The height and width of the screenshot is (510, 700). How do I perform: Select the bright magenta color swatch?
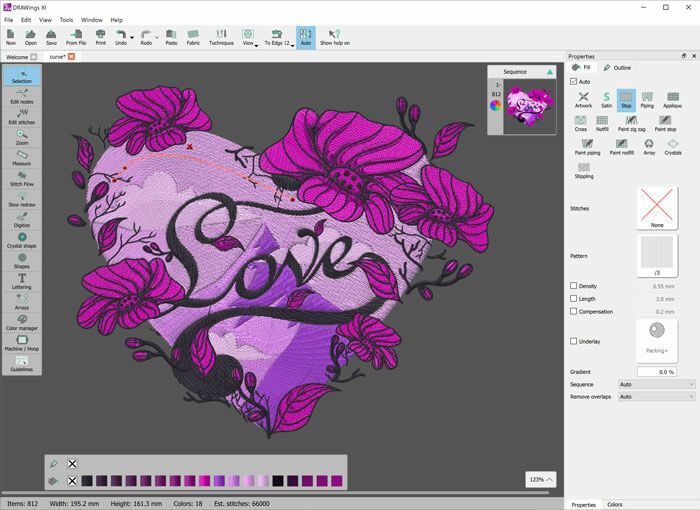(x=204, y=481)
